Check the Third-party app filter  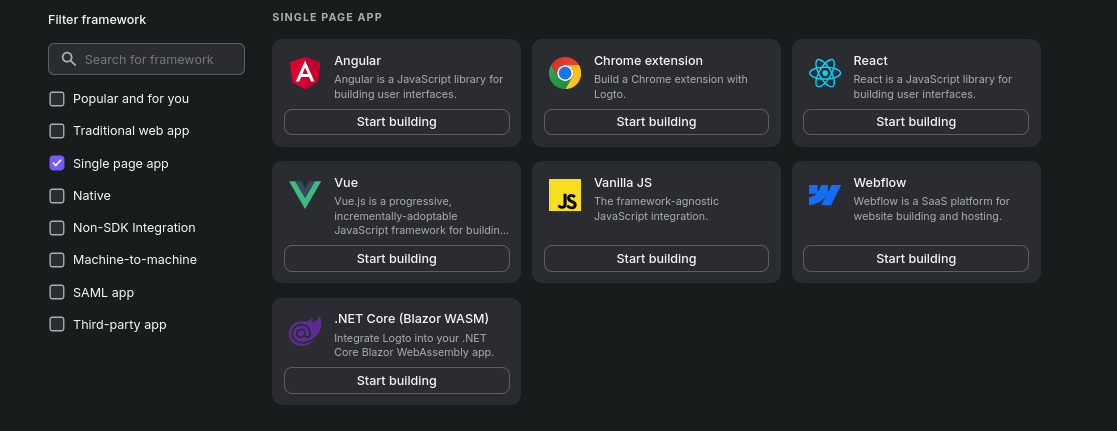click(57, 325)
